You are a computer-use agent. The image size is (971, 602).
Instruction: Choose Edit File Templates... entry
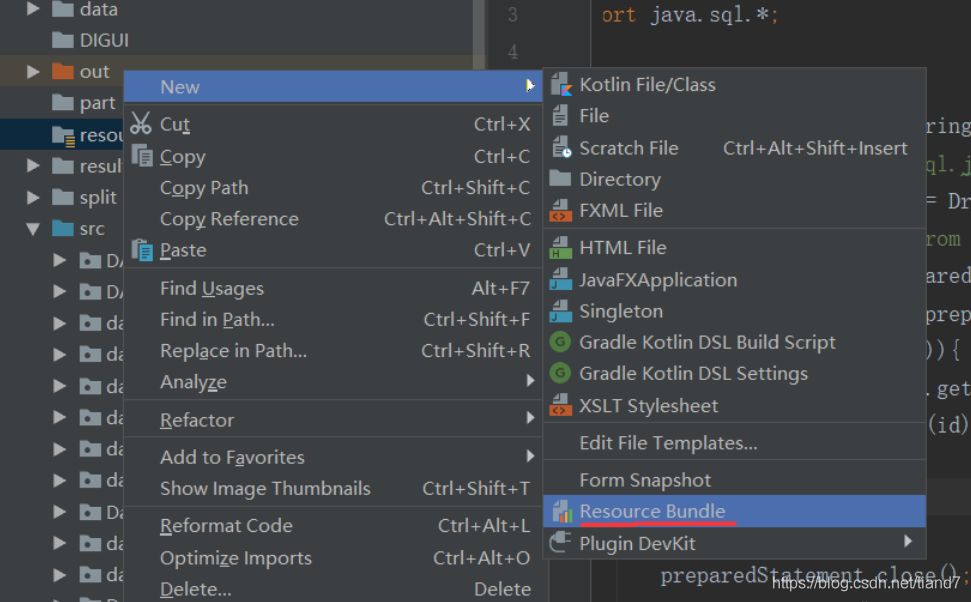(x=734, y=443)
